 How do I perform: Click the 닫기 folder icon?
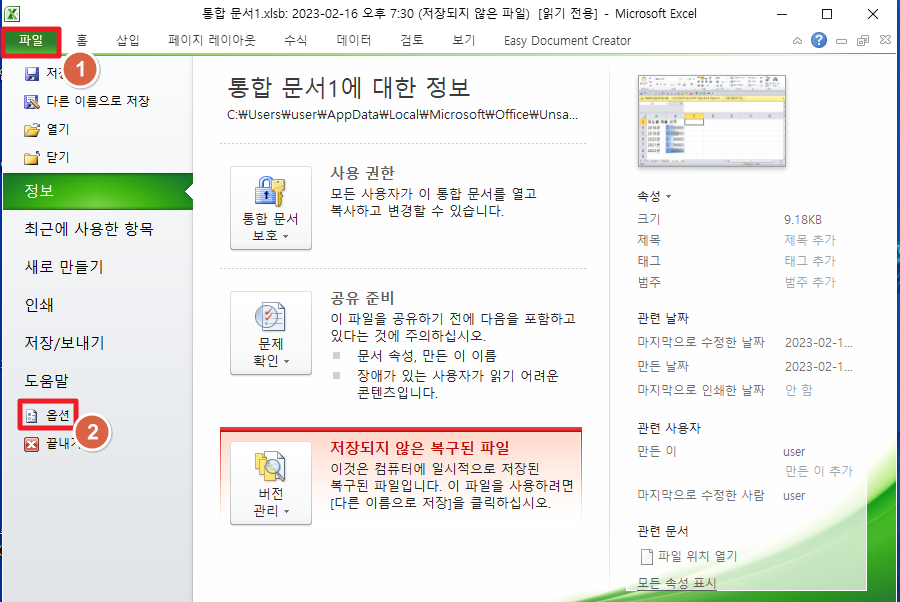(32, 158)
